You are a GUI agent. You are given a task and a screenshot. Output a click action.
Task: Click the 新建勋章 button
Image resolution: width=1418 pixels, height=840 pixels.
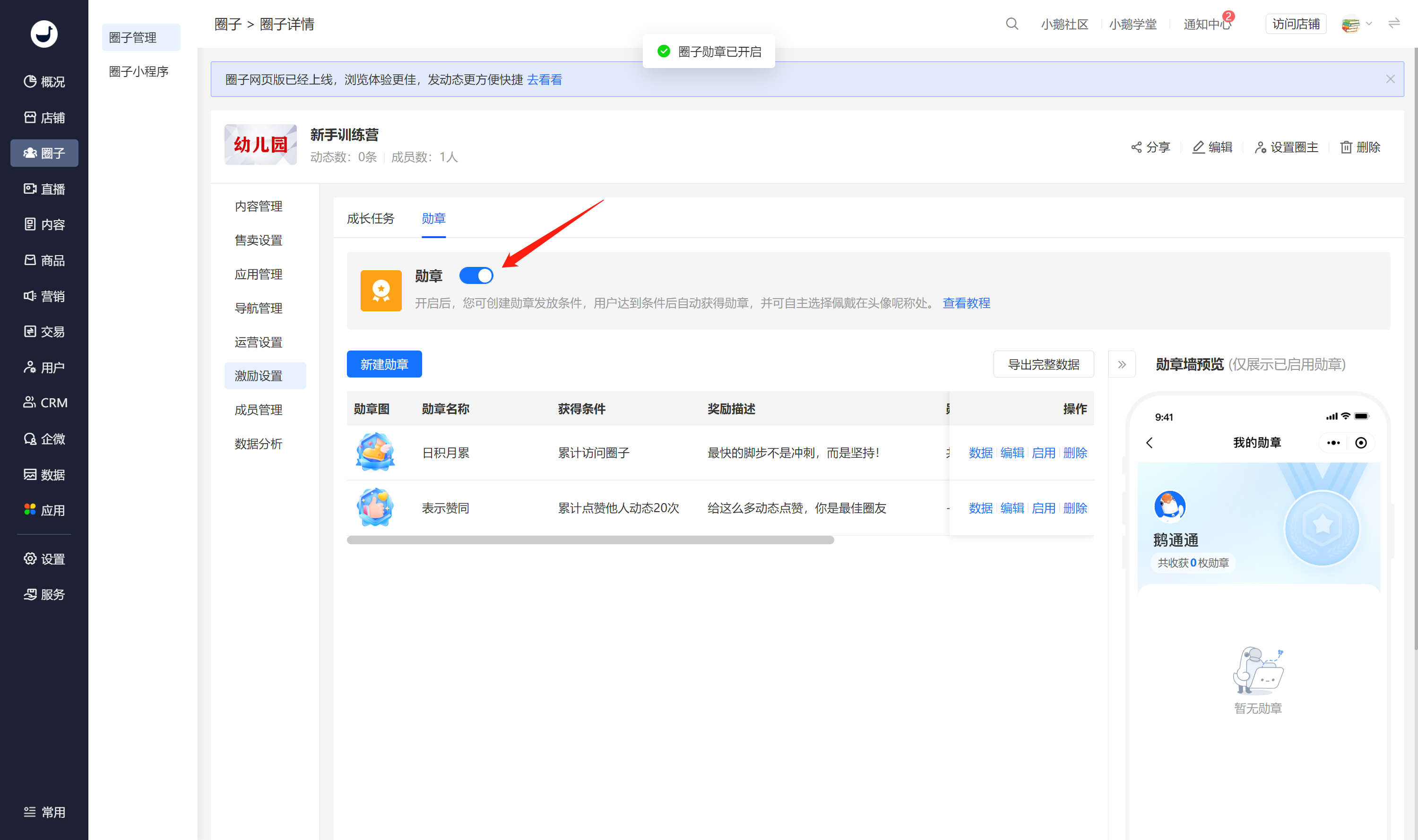pos(384,364)
